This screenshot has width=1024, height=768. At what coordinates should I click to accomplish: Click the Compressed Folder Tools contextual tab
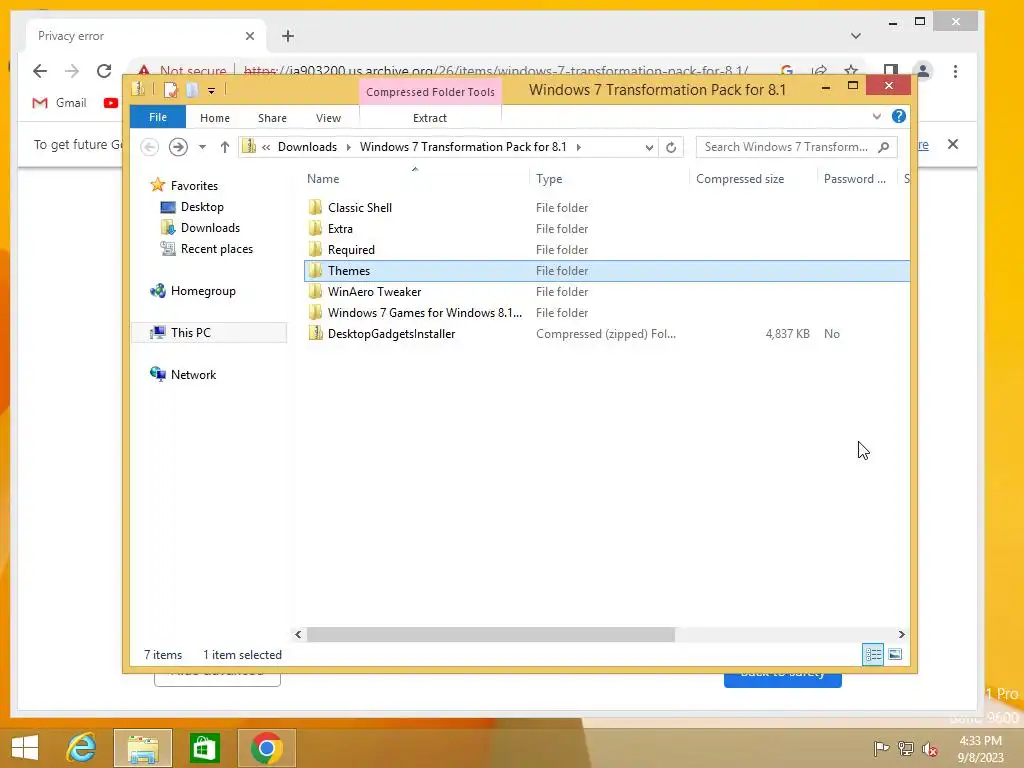(430, 92)
